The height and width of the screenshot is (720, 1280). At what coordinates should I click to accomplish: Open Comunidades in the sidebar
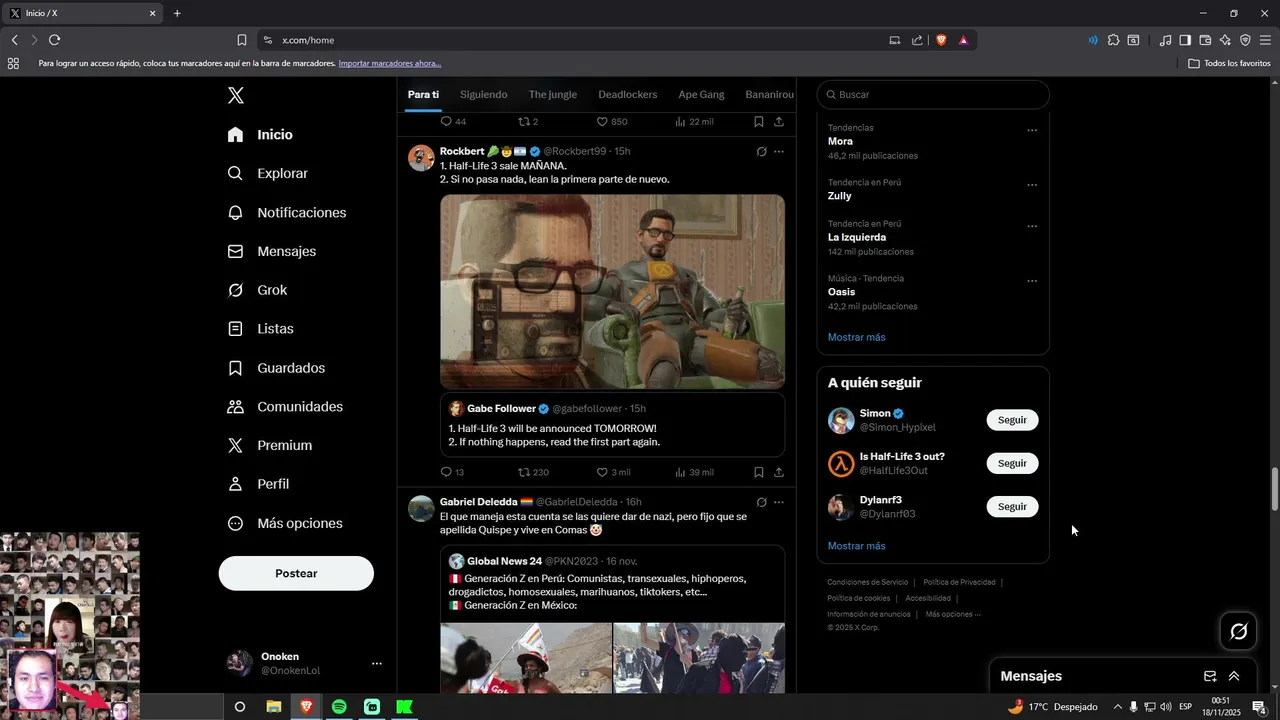pyautogui.click(x=285, y=406)
